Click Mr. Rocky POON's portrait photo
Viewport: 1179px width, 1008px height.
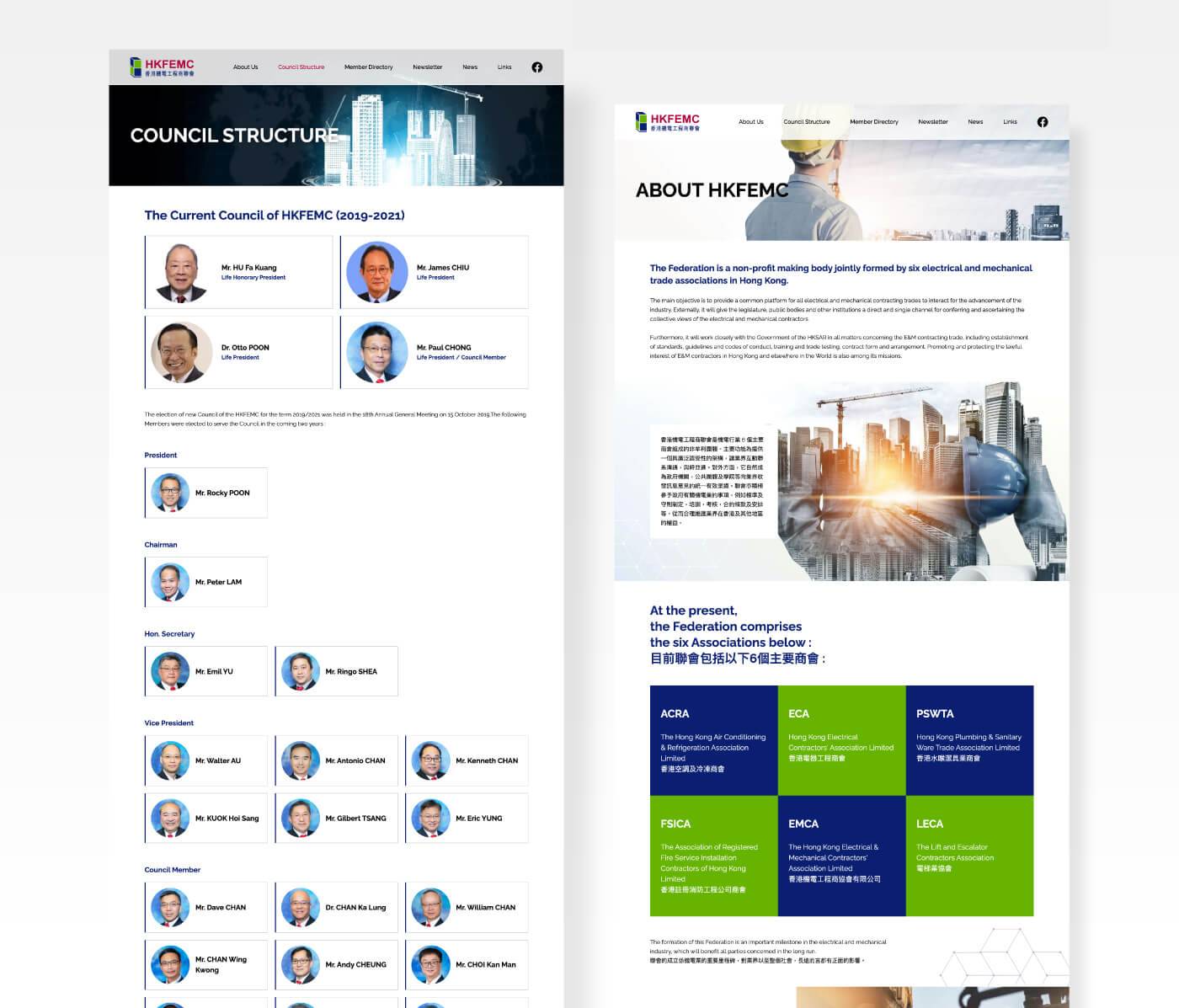[x=170, y=493]
